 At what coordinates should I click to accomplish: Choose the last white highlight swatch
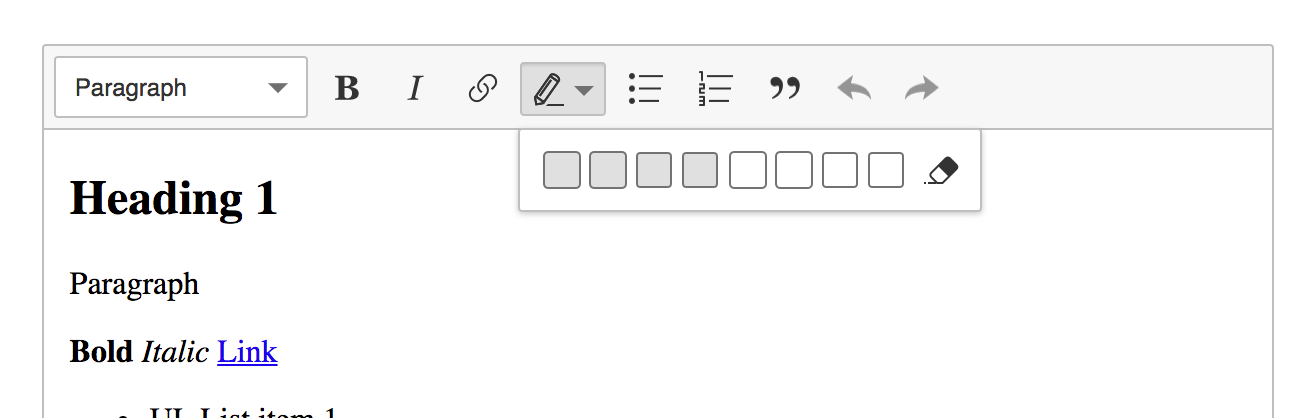coord(886,170)
